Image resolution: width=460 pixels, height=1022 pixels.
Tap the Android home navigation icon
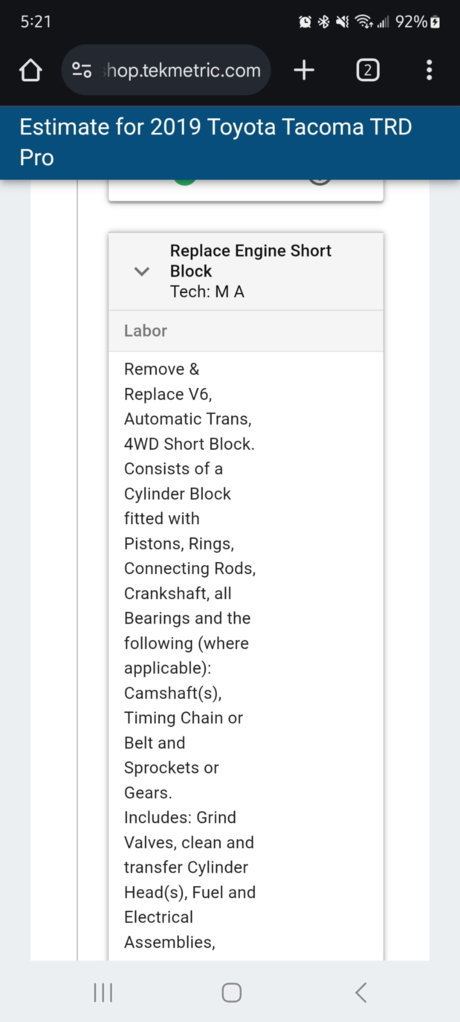point(231,992)
